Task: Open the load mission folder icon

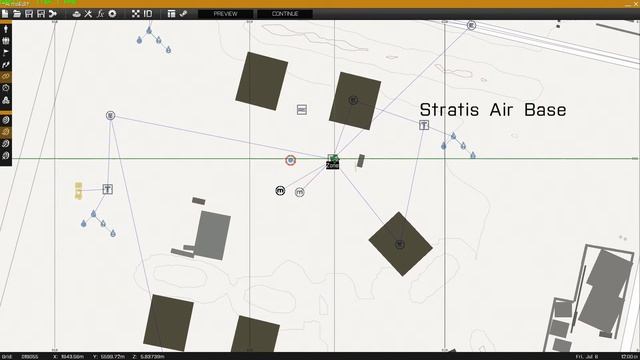Action: [17, 14]
